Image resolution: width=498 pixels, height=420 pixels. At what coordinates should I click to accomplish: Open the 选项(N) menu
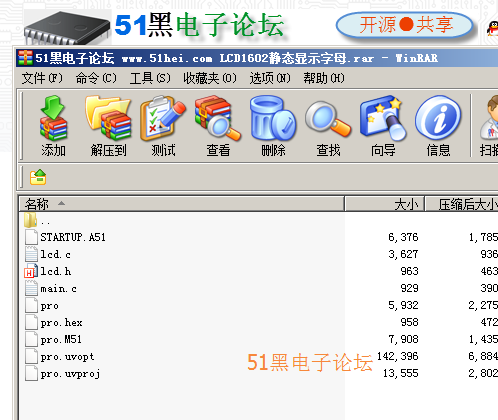[x=270, y=78]
